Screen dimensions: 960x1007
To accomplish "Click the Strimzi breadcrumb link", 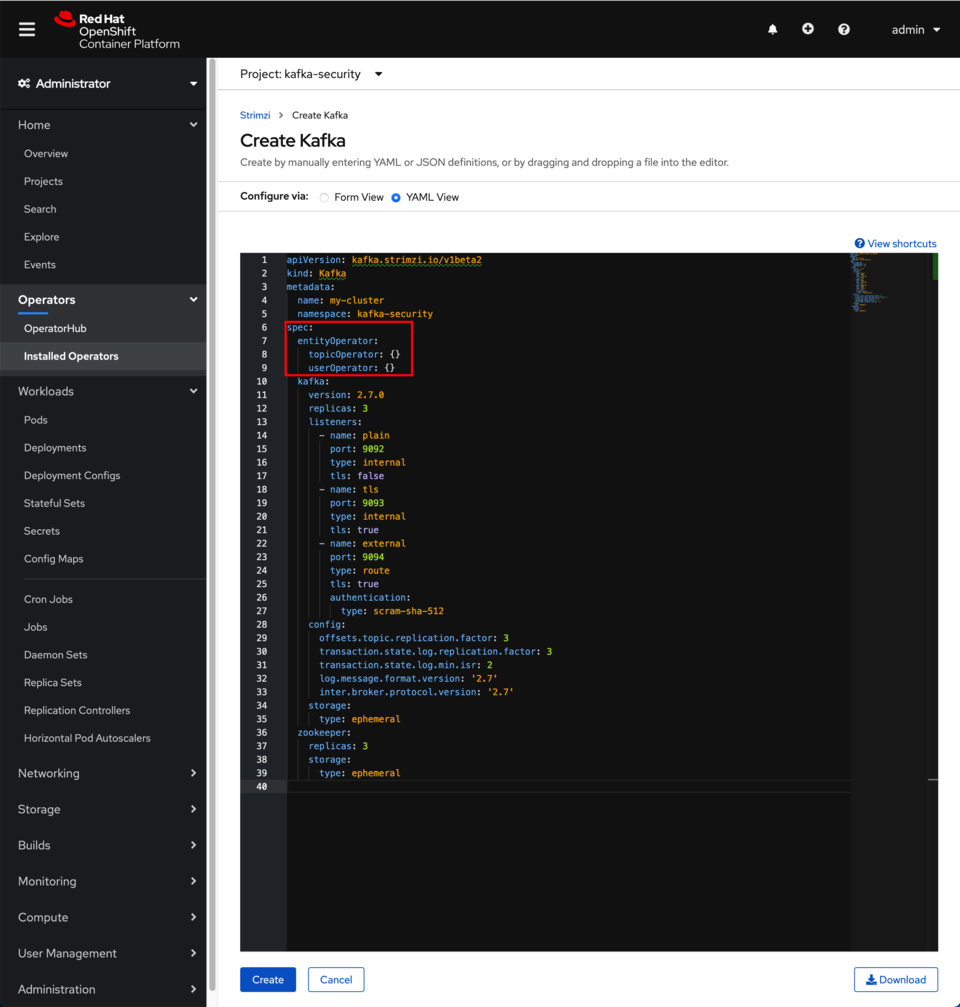I will click(255, 115).
